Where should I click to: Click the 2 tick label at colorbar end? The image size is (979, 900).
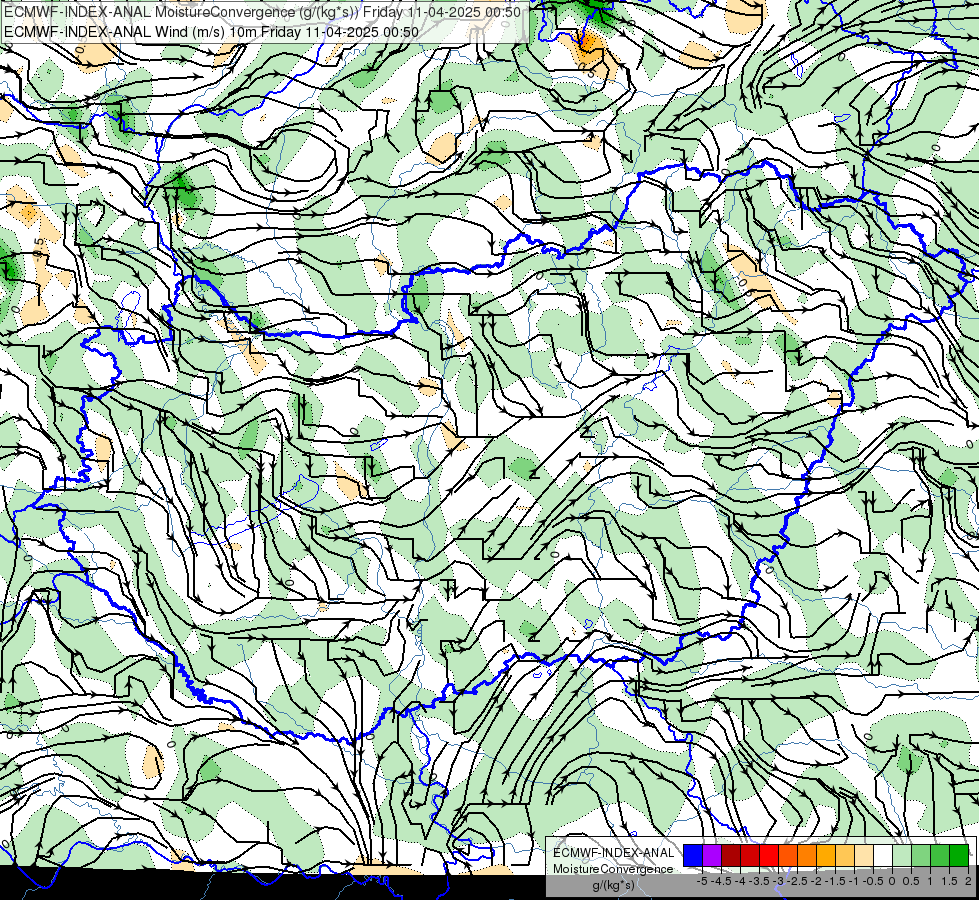click(968, 881)
